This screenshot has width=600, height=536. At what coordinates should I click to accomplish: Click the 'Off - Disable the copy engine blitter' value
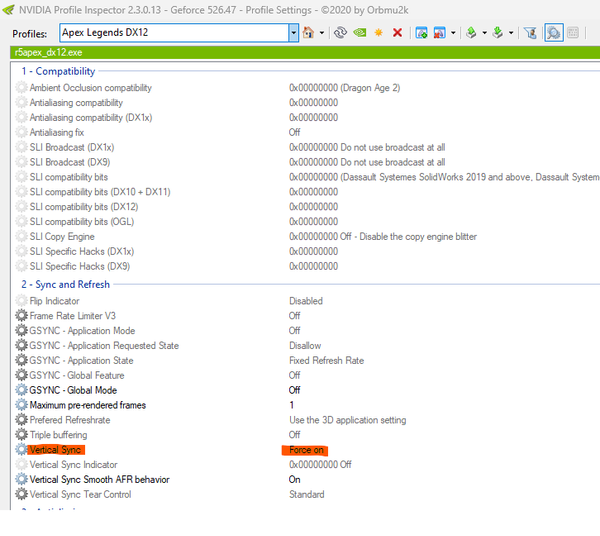(409, 236)
